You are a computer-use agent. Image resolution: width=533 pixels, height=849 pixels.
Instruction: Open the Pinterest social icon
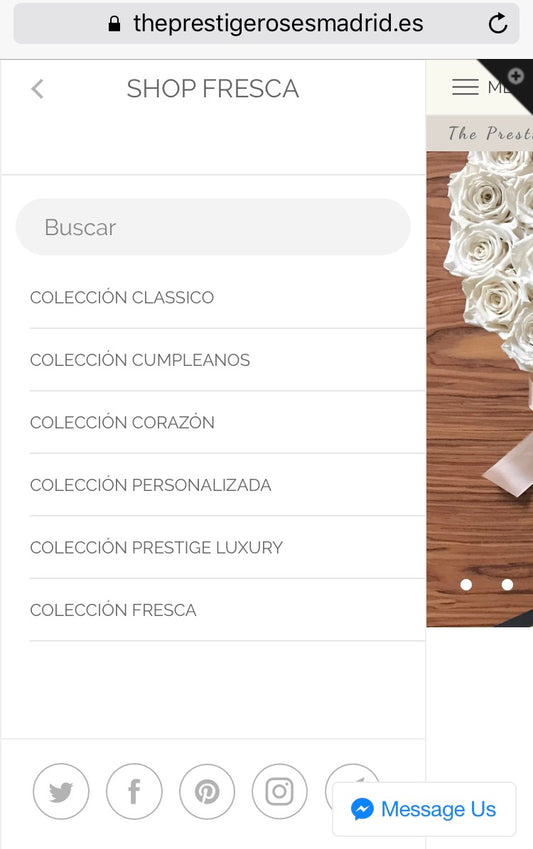(x=207, y=791)
